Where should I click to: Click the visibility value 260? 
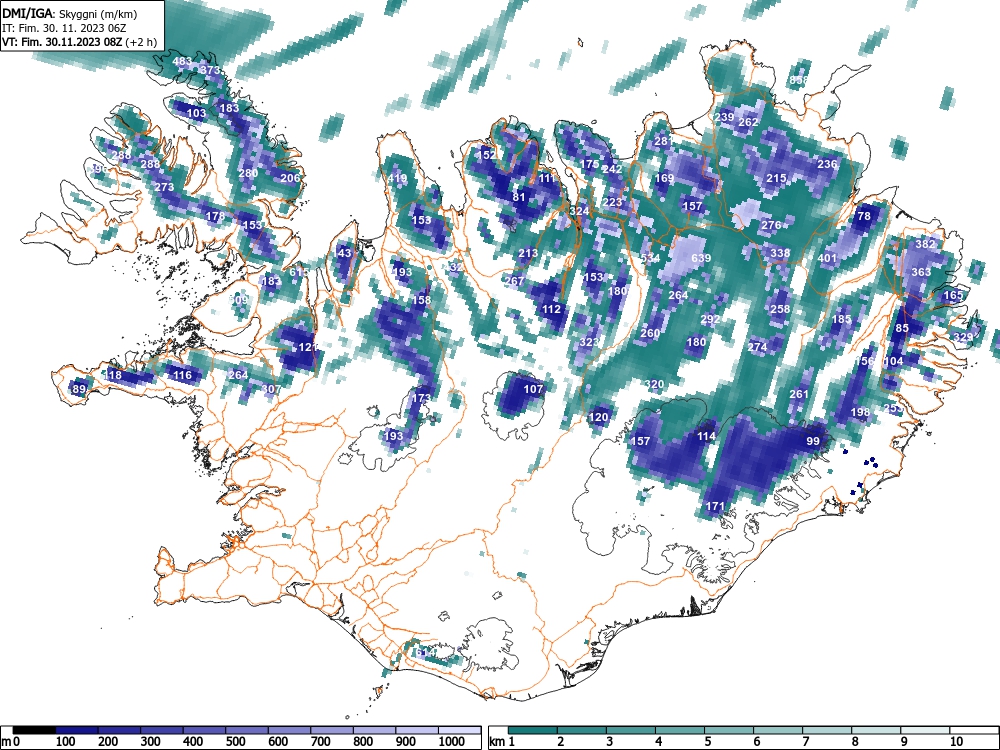pos(650,333)
